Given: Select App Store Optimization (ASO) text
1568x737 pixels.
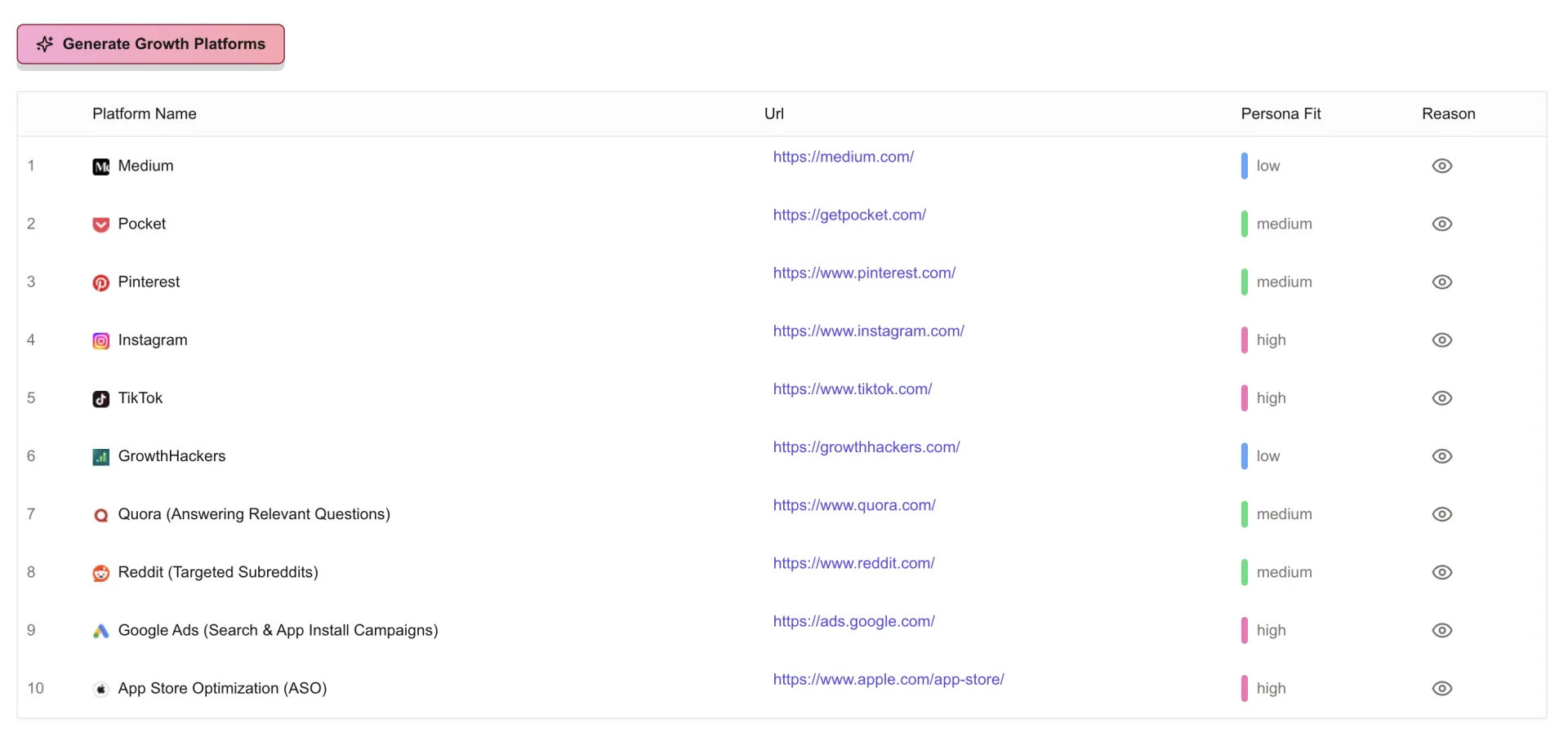Looking at the screenshot, I should tap(222, 688).
